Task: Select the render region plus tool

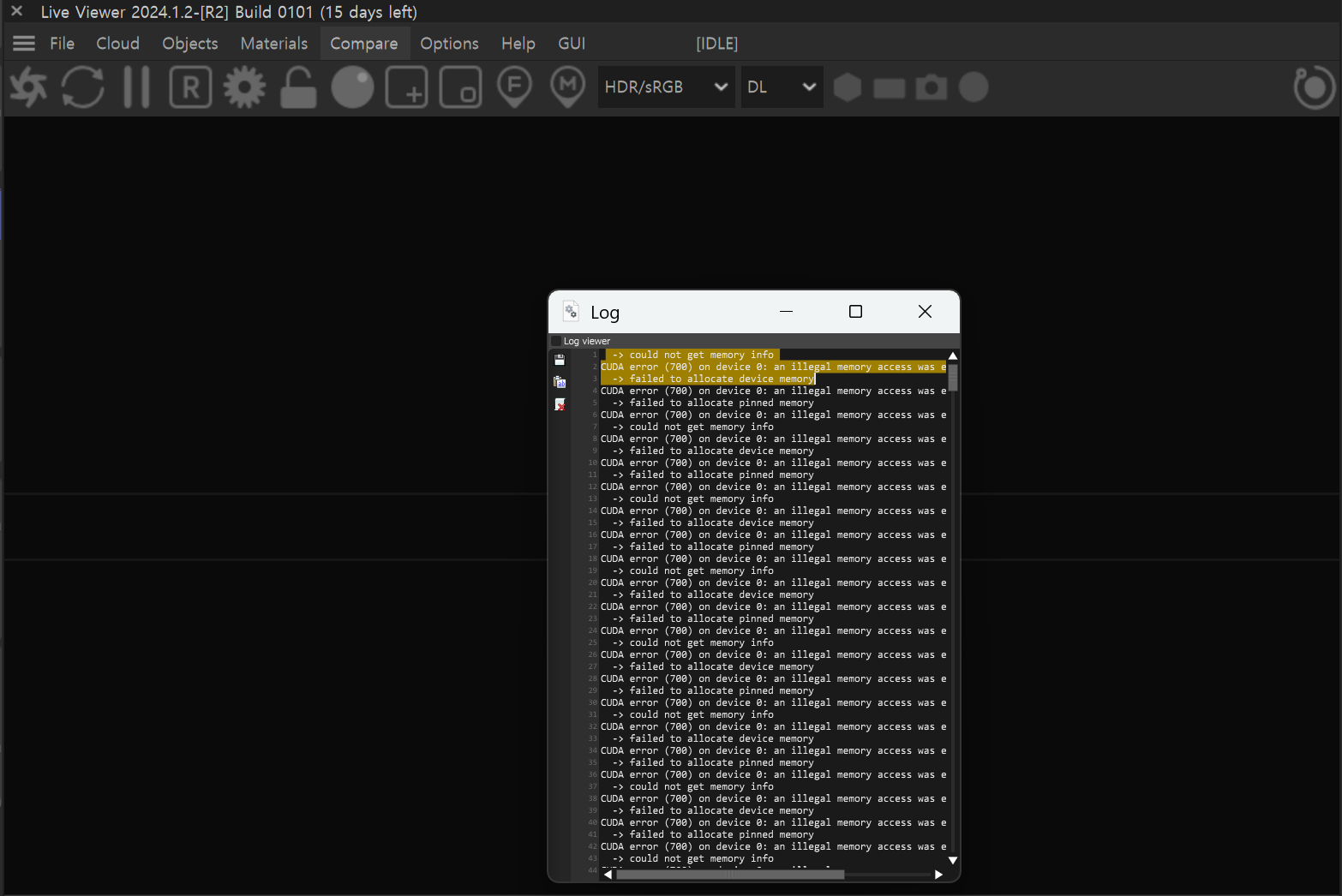Action: (x=406, y=87)
